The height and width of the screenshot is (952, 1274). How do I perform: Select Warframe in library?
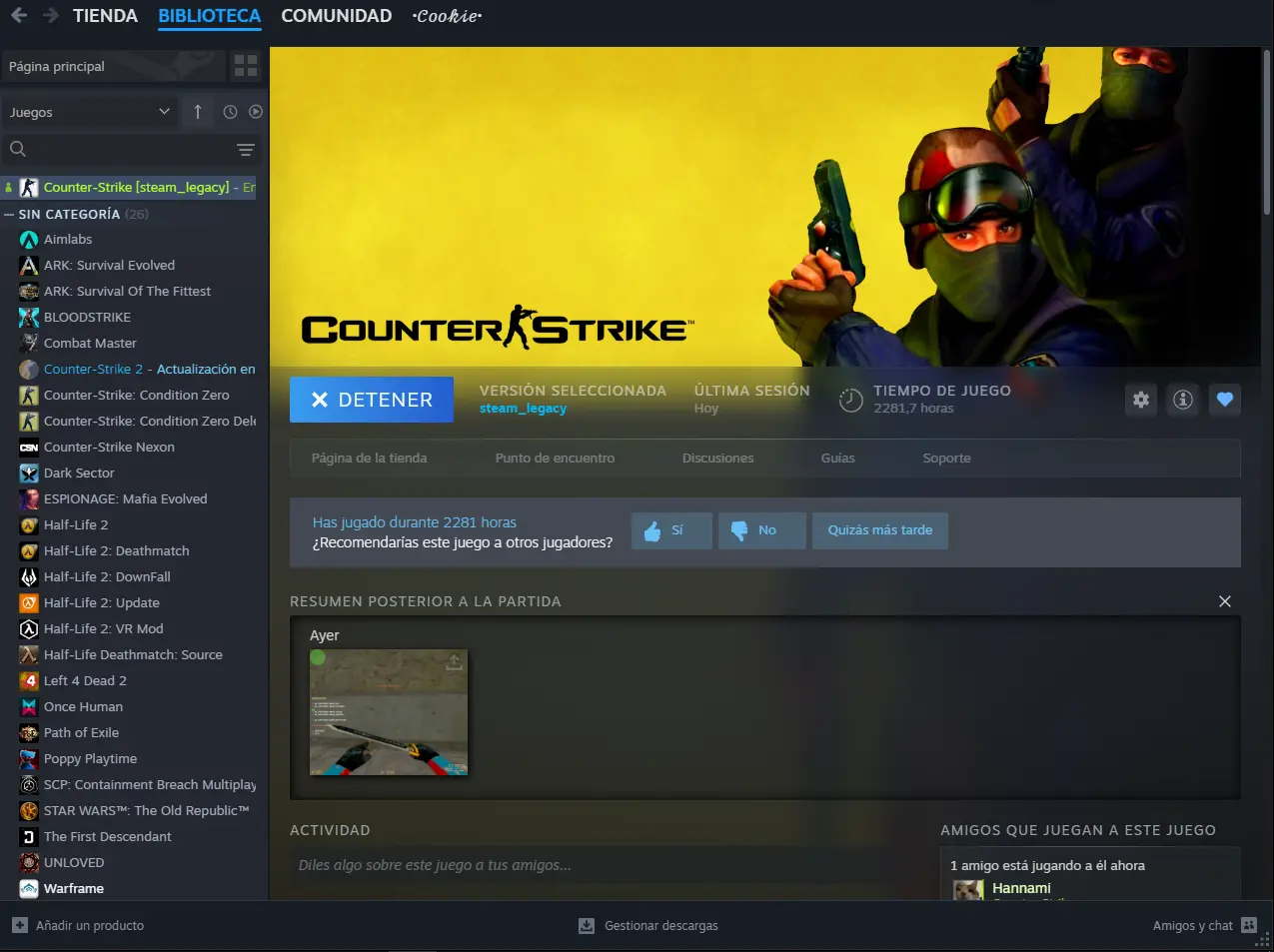tap(73, 888)
